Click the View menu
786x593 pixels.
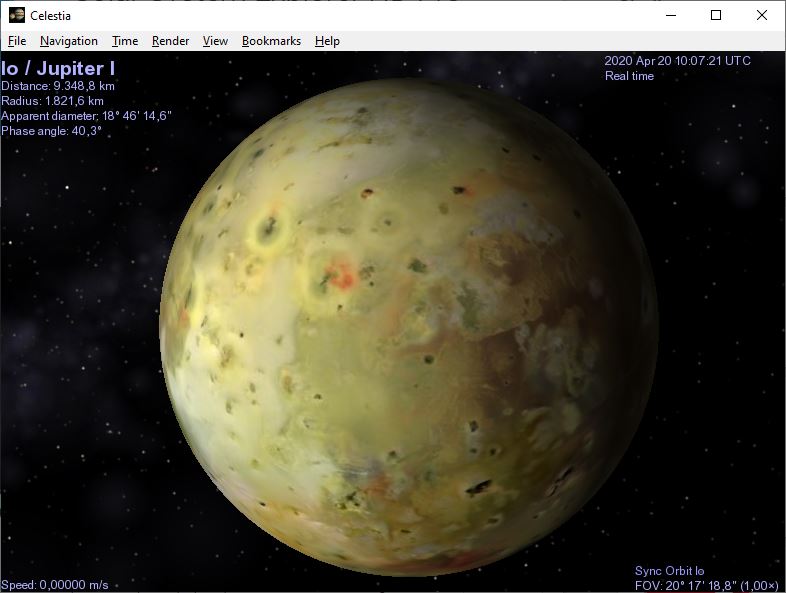coord(215,41)
